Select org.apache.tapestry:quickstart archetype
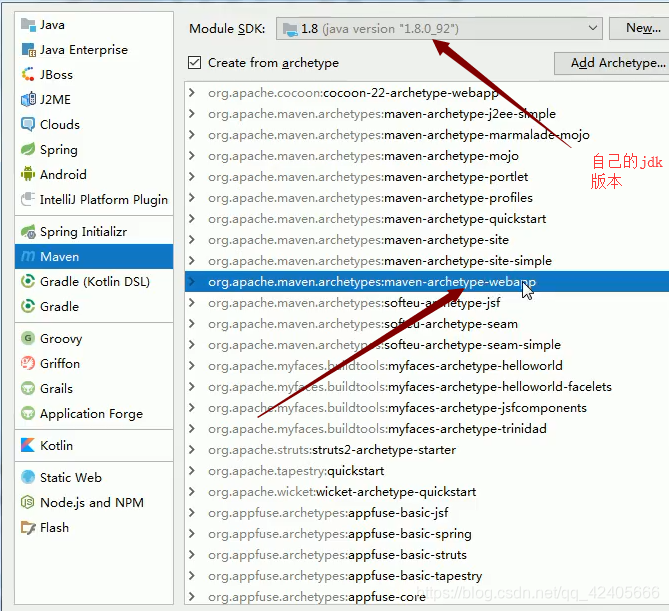669x611 pixels. 427,471
